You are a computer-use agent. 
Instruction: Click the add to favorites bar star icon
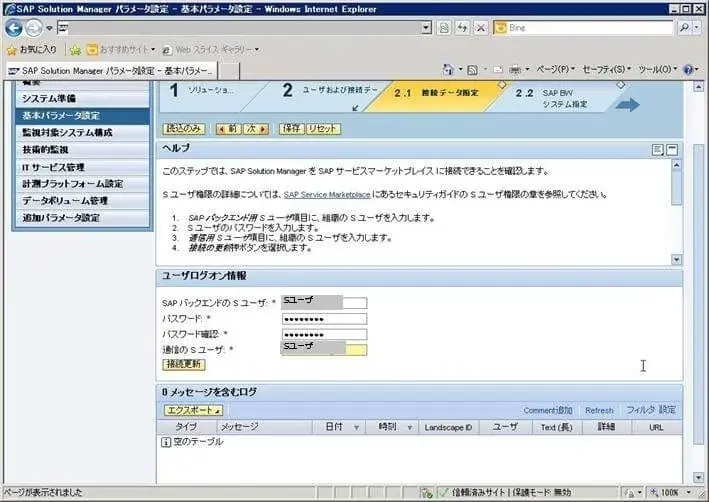click(76, 50)
